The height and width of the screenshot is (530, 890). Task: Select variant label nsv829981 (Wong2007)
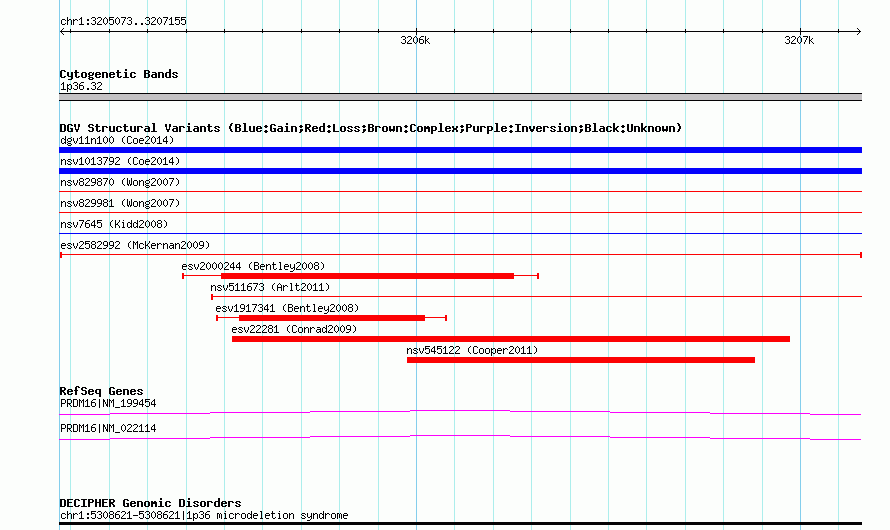point(120,203)
